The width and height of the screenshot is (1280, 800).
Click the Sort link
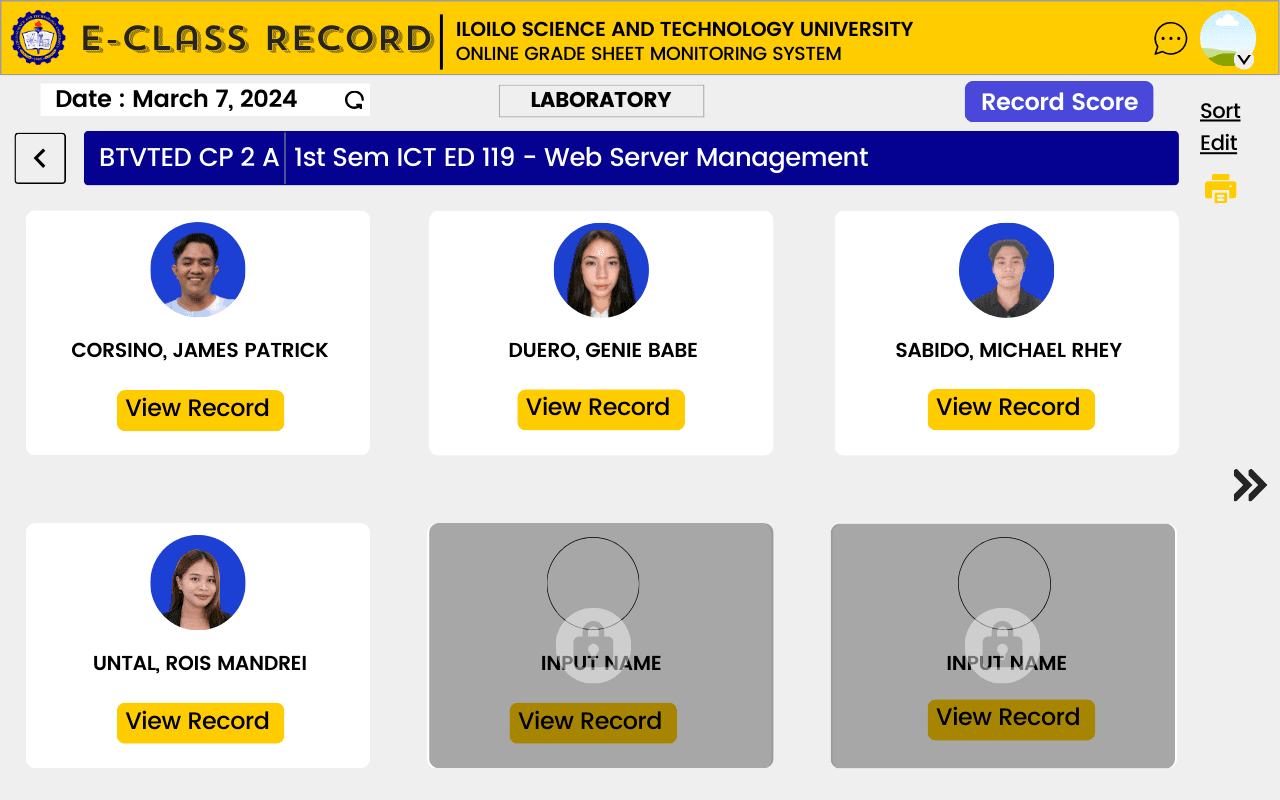coord(1220,111)
